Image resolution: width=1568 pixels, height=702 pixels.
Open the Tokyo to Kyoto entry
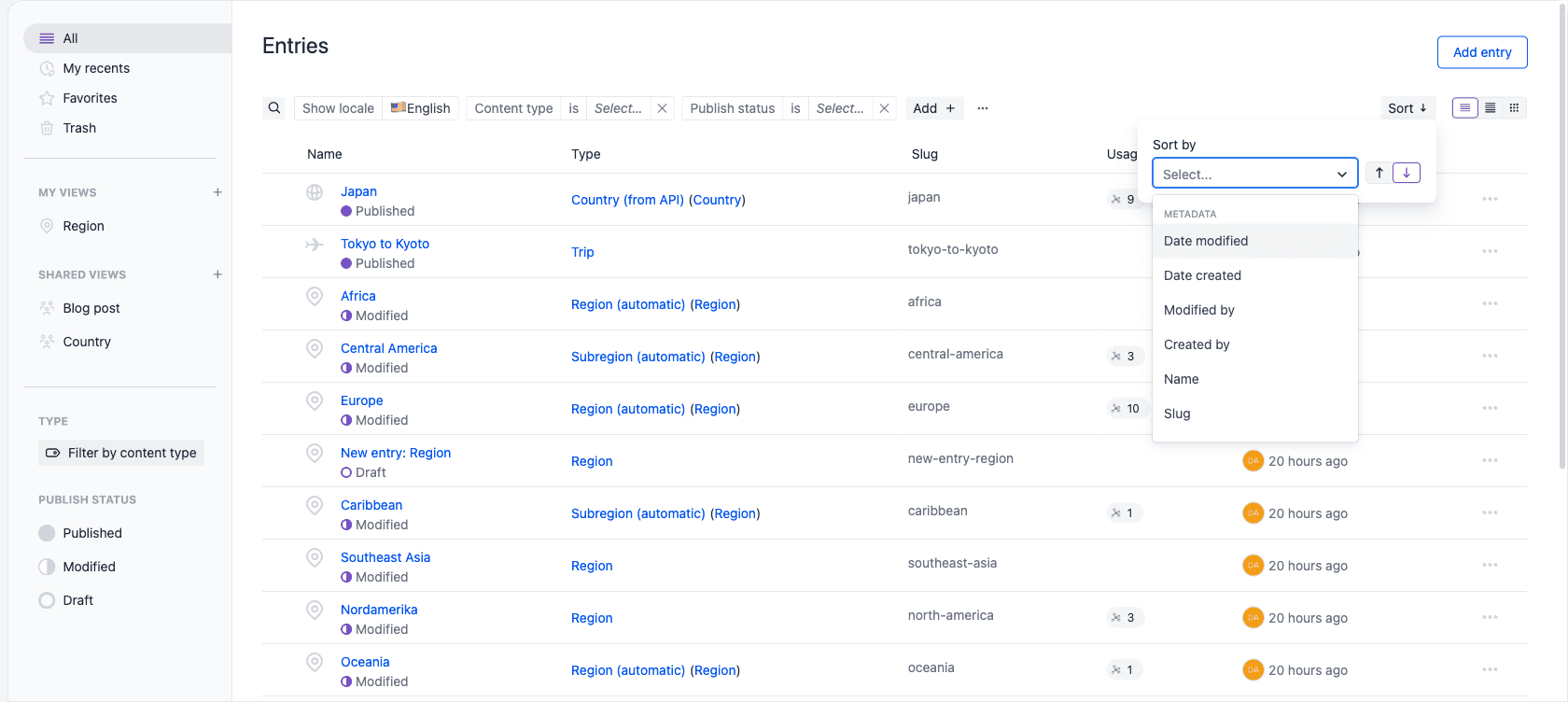[385, 244]
